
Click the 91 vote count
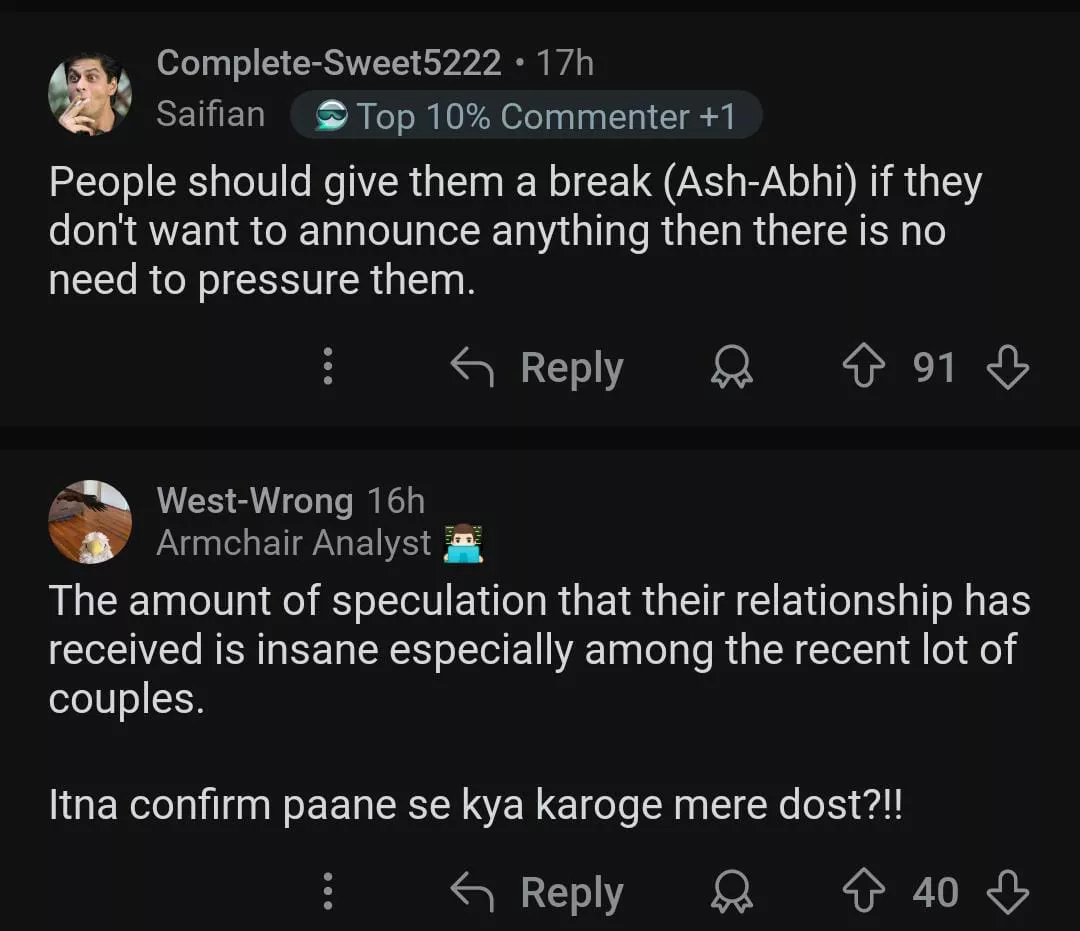pyautogui.click(x=934, y=368)
